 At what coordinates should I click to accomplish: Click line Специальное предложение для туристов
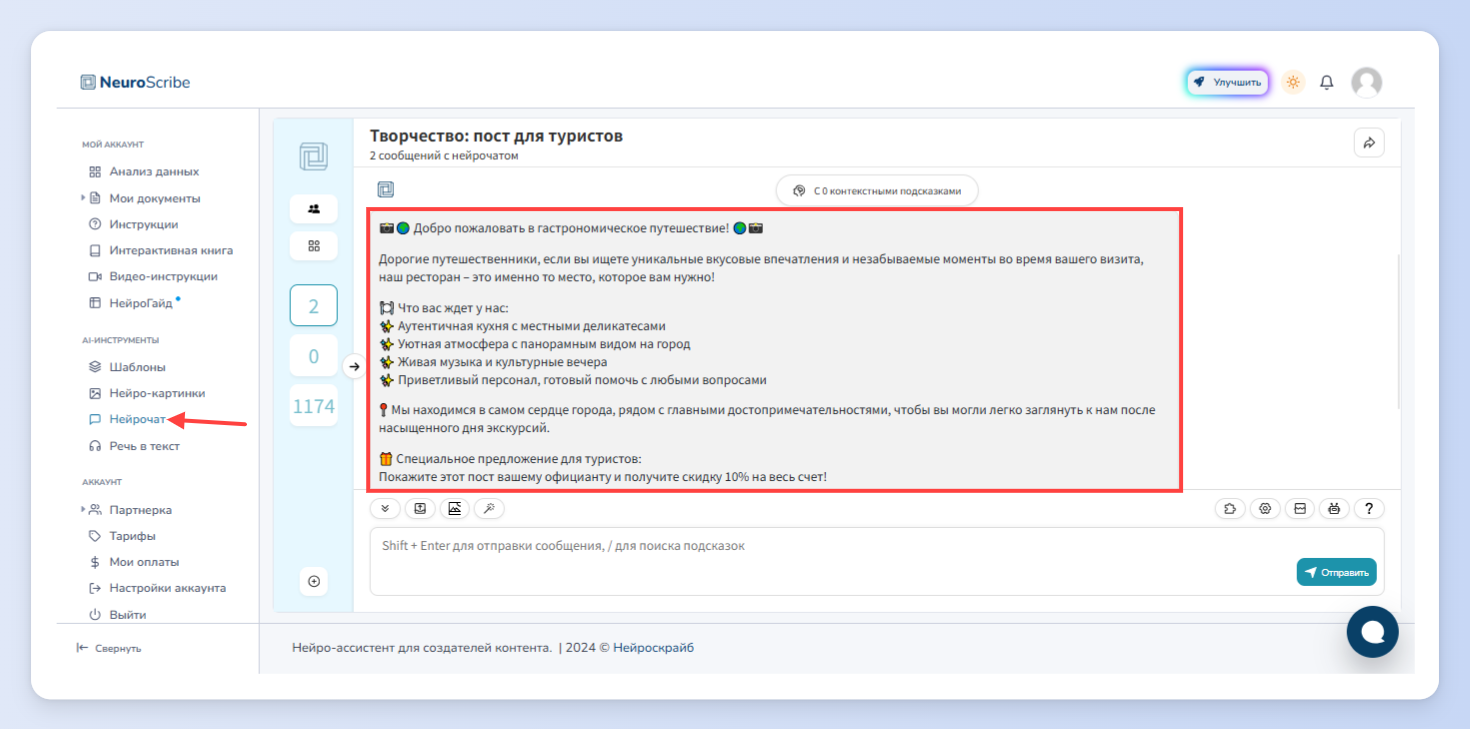click(x=518, y=459)
